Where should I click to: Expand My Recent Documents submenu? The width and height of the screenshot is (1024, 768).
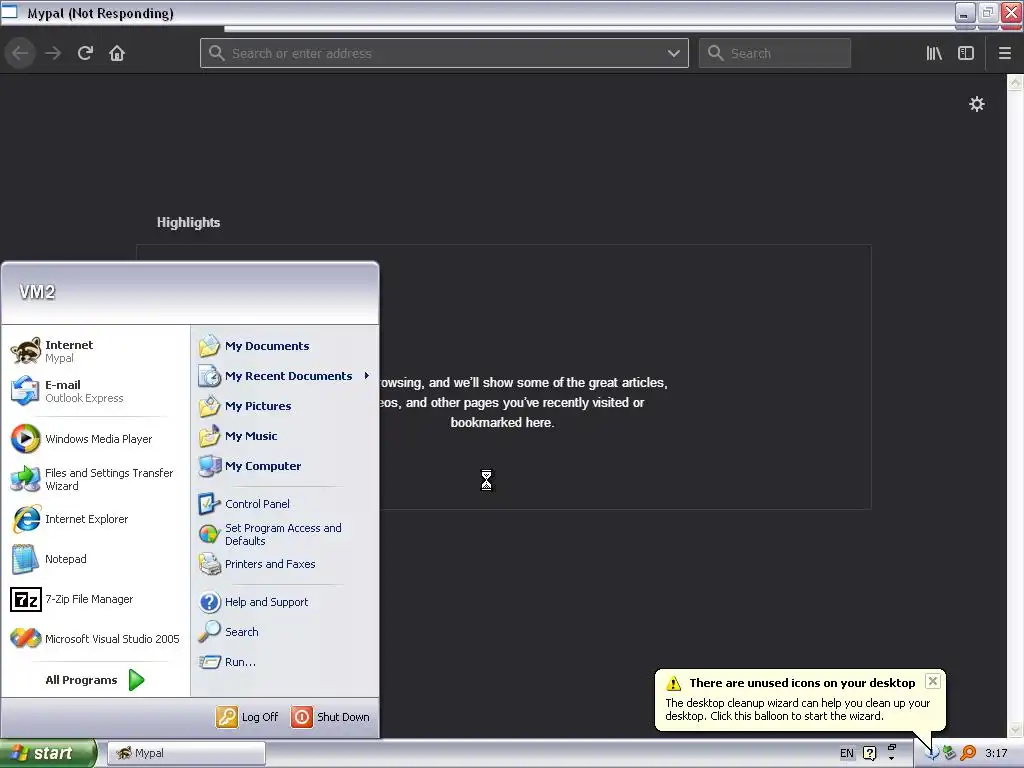pos(285,376)
